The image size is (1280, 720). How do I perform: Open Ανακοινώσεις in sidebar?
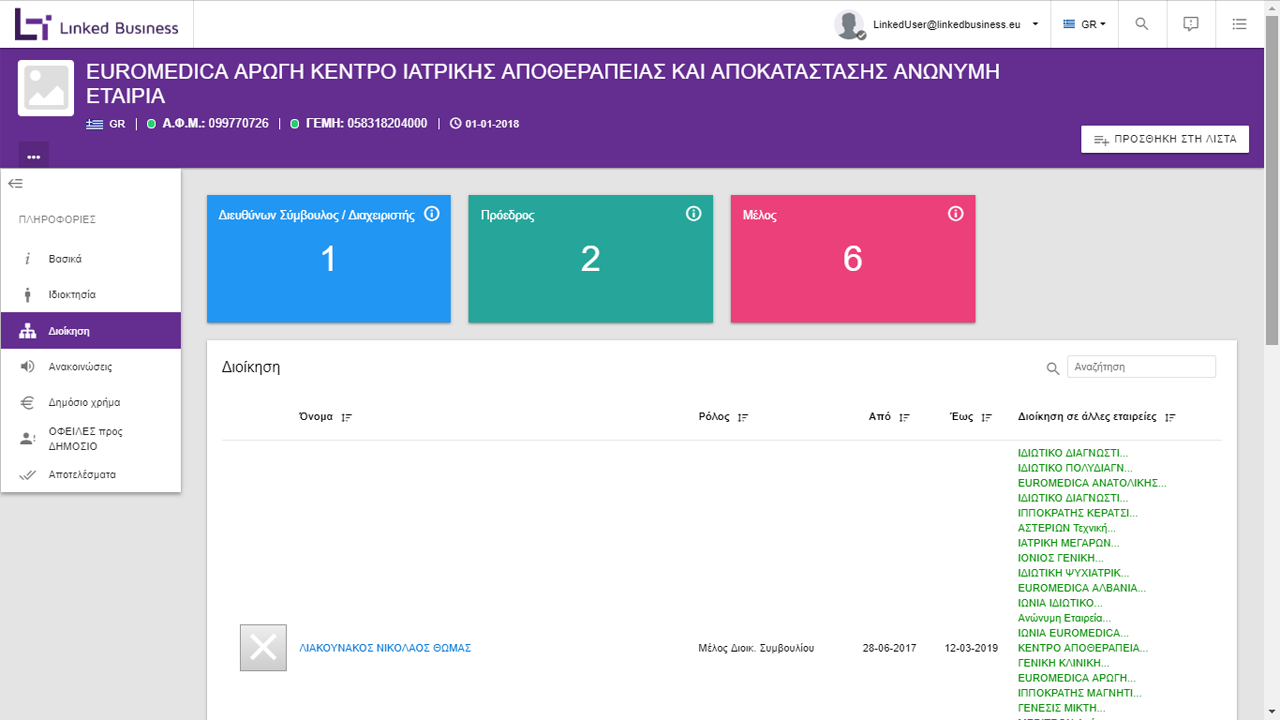coord(91,367)
